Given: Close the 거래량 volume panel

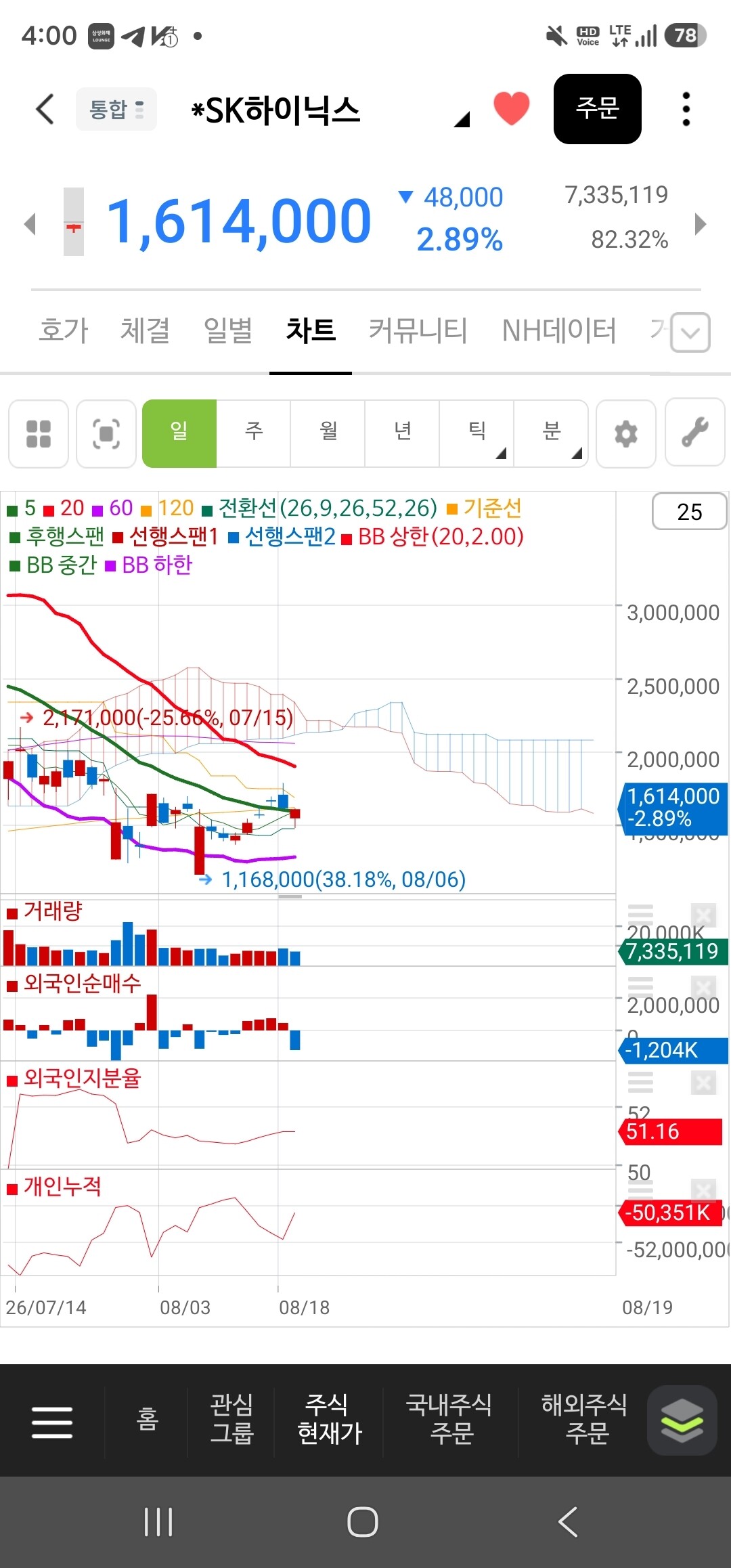Looking at the screenshot, I should tap(704, 916).
